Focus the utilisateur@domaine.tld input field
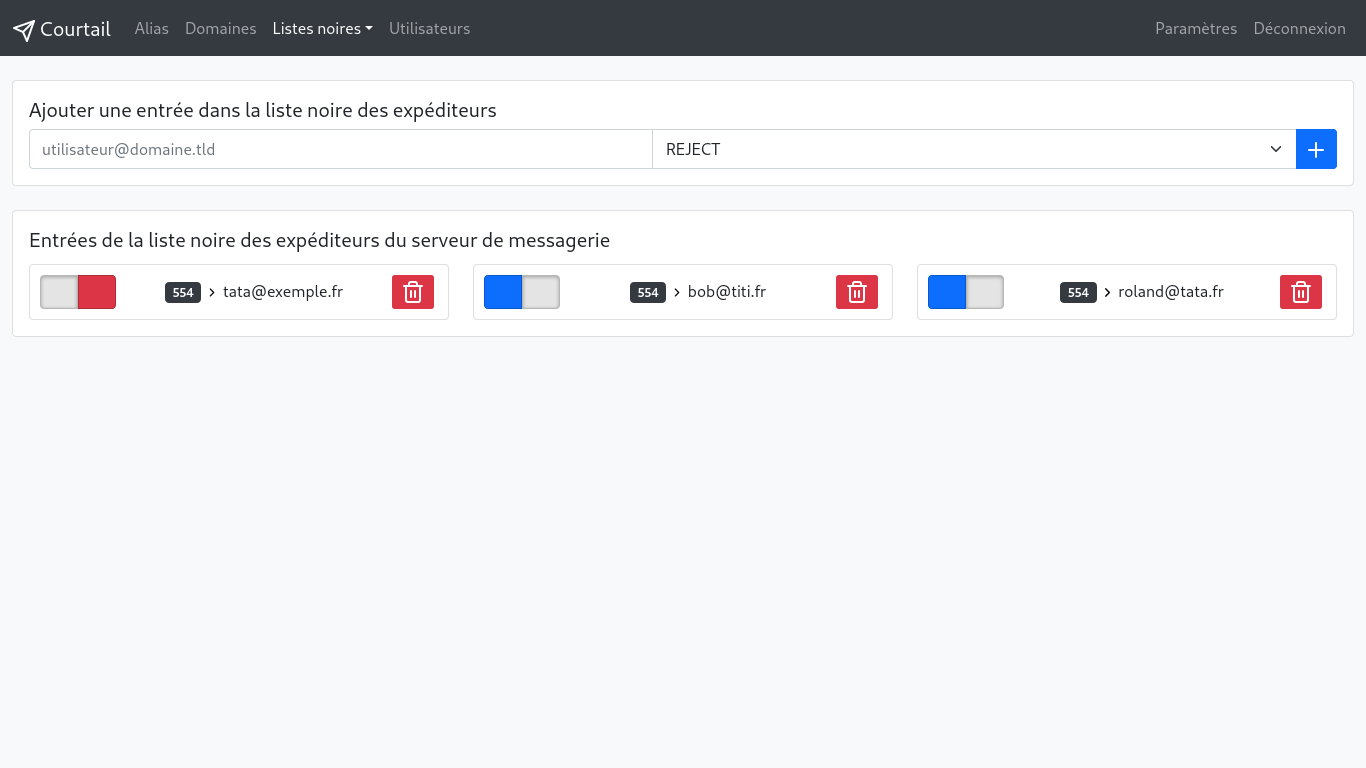Screen dimensions: 1366x768 341,149
